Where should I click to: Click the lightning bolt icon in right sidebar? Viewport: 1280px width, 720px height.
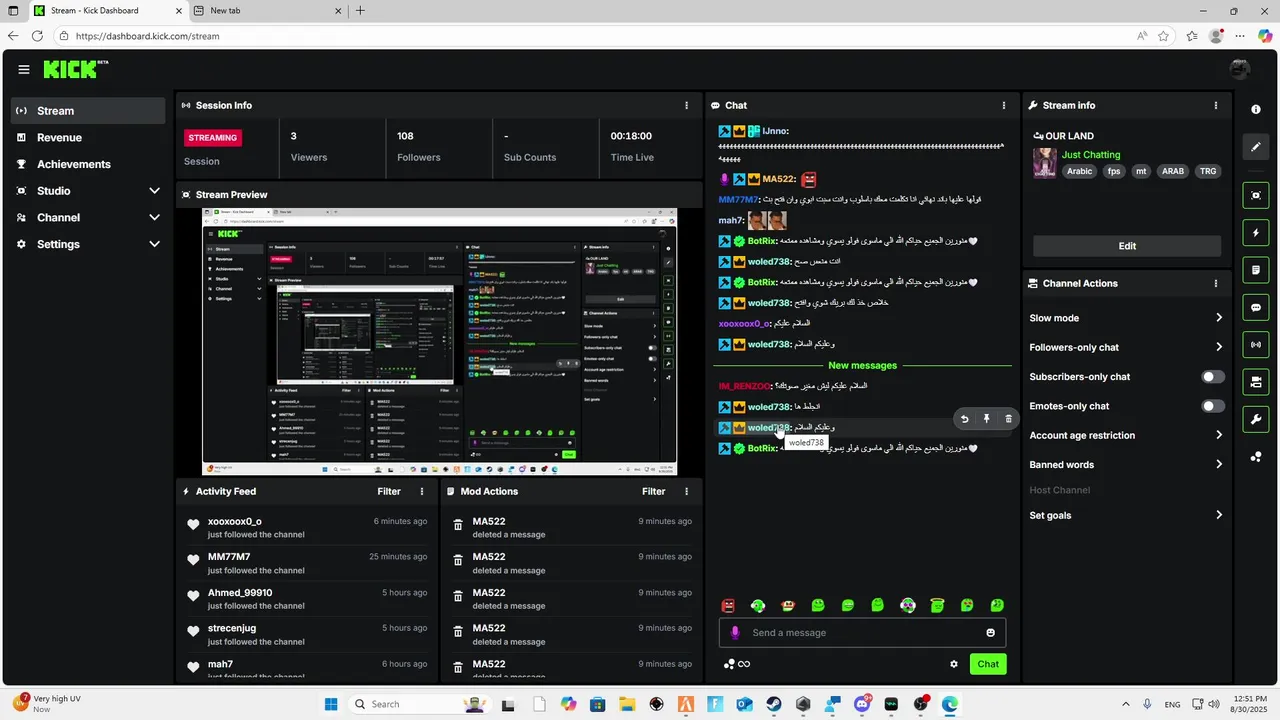pyautogui.click(x=1256, y=233)
